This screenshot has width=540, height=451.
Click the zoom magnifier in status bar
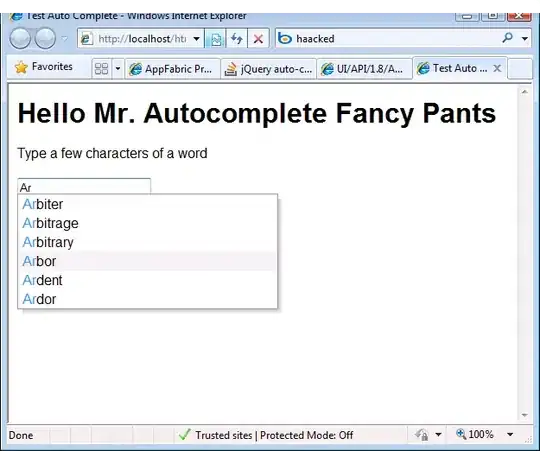(x=461, y=434)
